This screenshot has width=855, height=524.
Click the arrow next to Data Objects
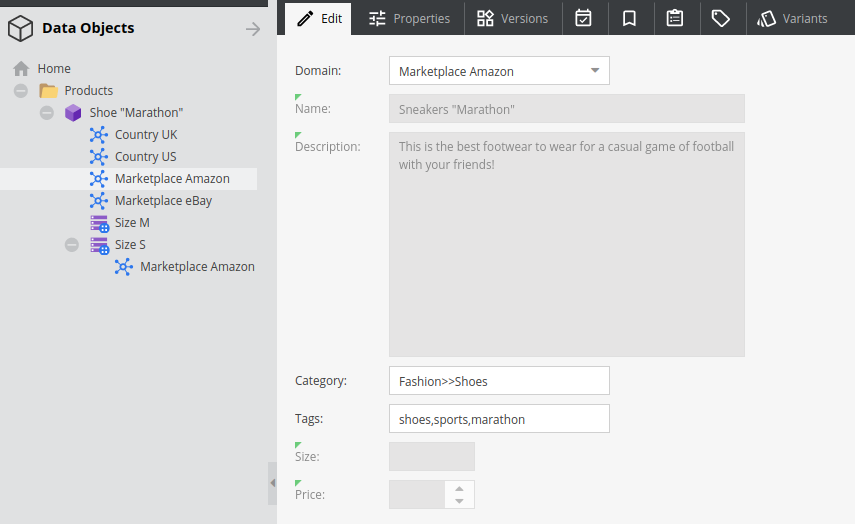[252, 29]
